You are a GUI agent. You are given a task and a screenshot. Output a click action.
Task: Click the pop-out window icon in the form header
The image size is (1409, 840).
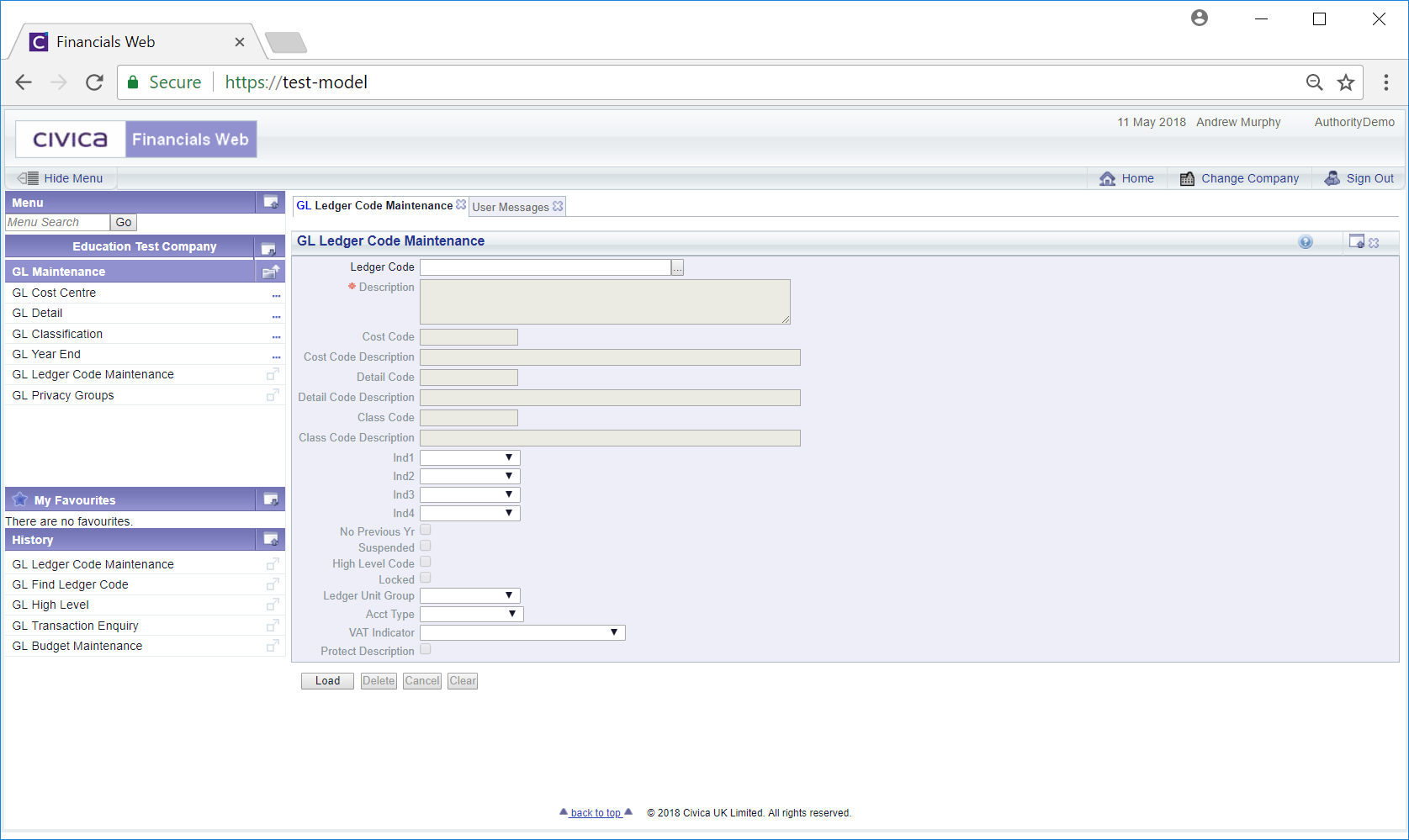tap(1356, 241)
